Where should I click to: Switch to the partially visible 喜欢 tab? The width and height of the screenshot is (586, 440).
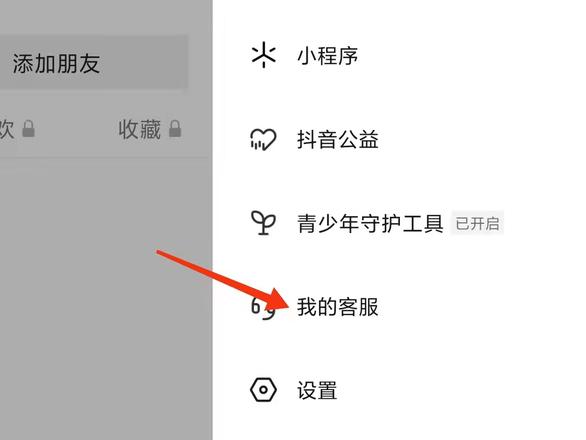[7, 129]
